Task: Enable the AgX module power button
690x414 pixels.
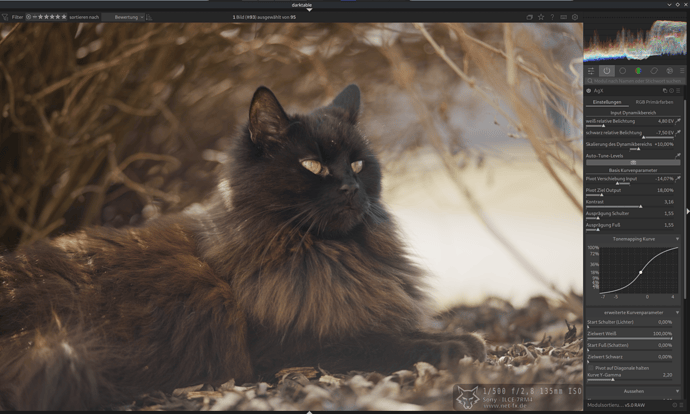Action: click(589, 90)
